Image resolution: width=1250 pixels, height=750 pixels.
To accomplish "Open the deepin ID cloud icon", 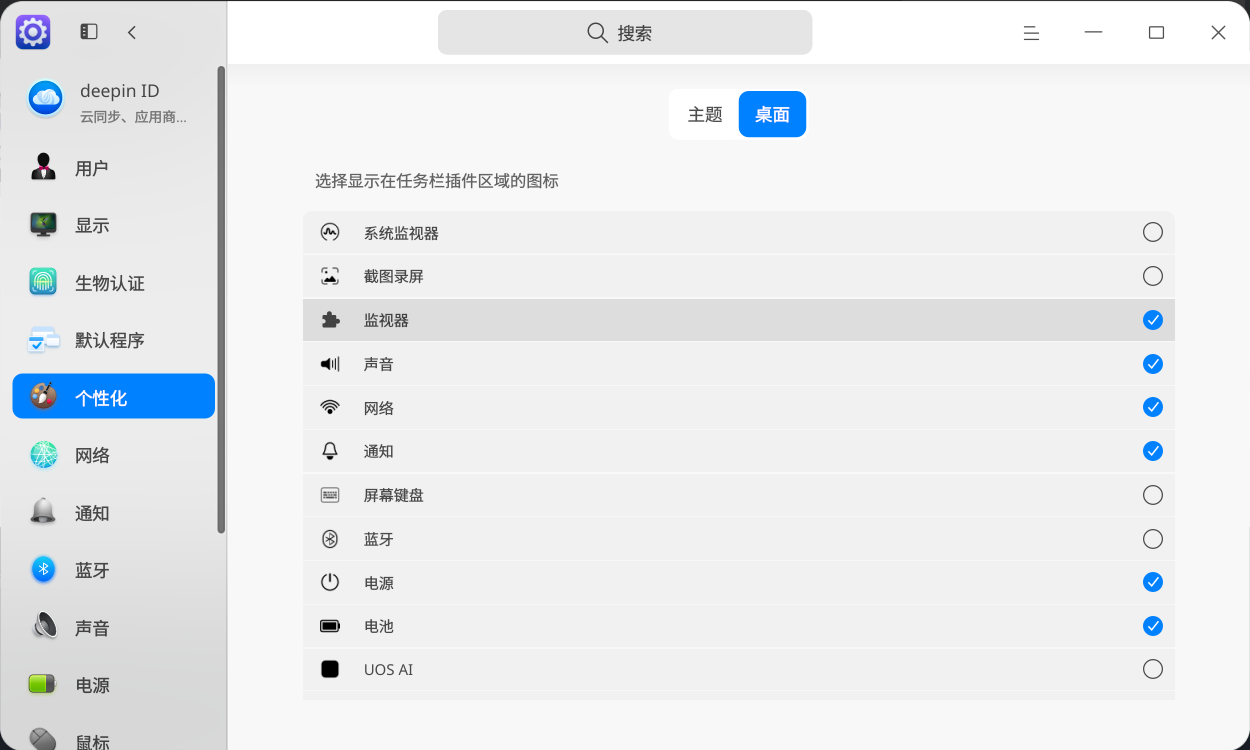I will (46, 98).
